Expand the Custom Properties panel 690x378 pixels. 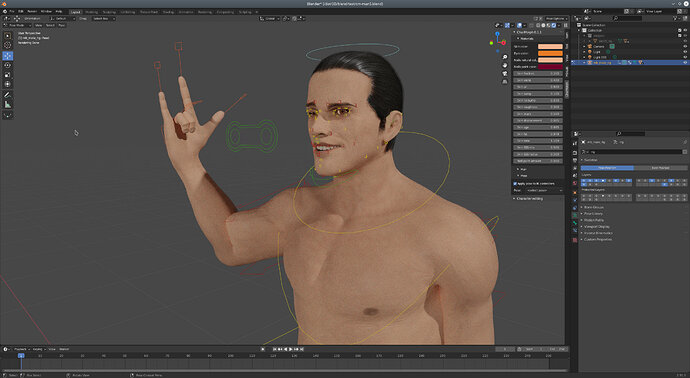pos(597,239)
